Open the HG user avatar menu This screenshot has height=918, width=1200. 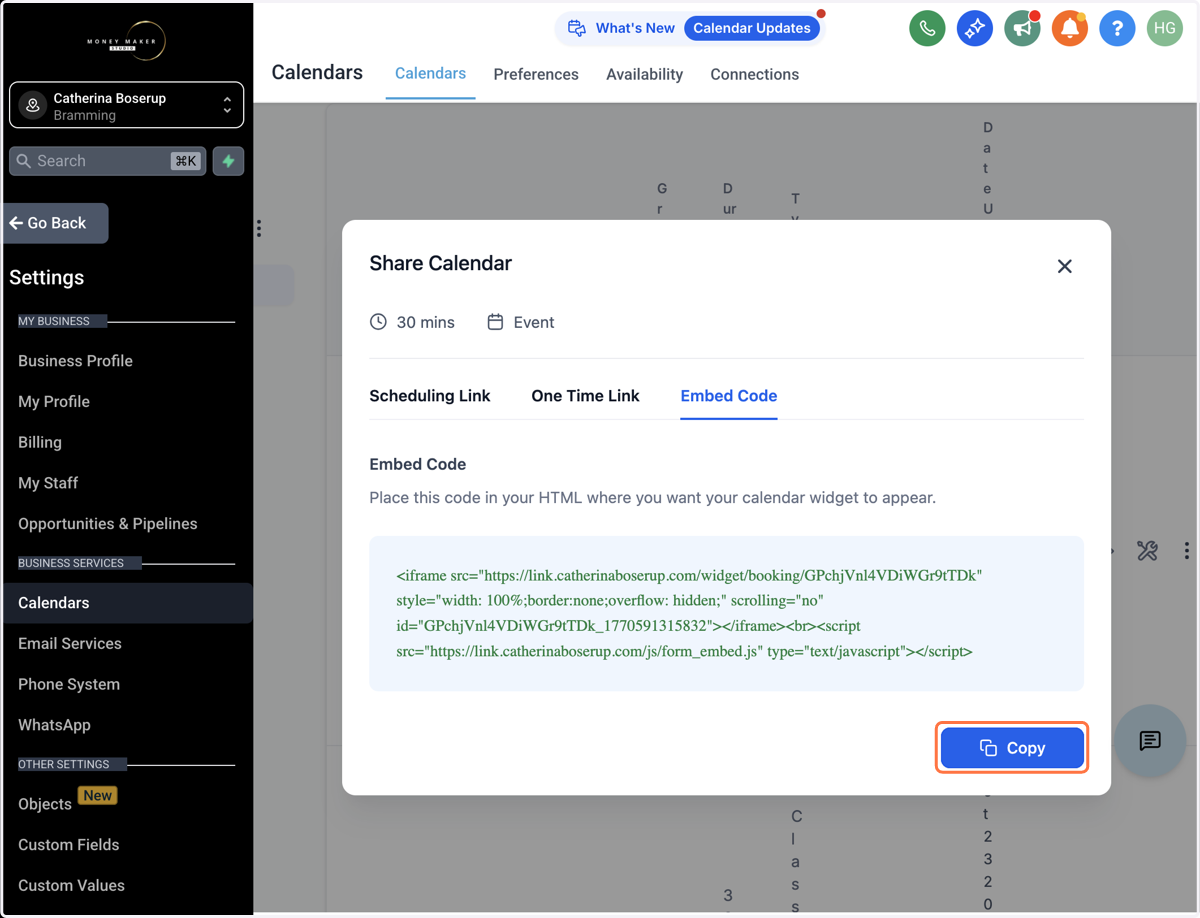[1164, 28]
